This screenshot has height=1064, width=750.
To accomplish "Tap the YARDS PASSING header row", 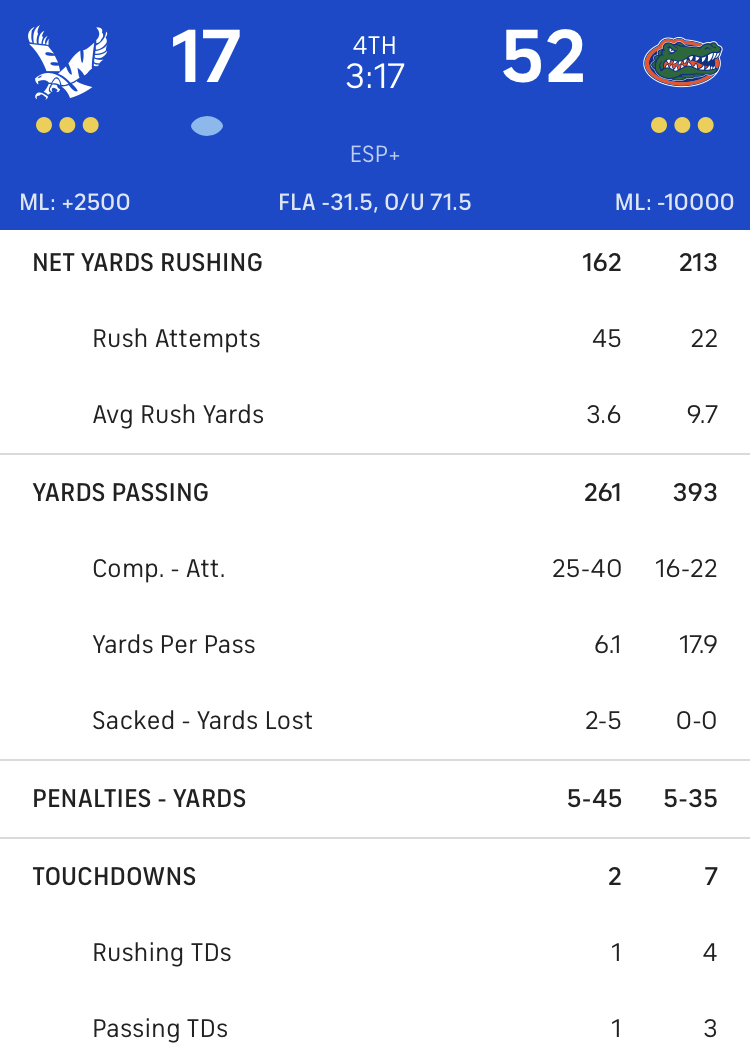I will (375, 493).
